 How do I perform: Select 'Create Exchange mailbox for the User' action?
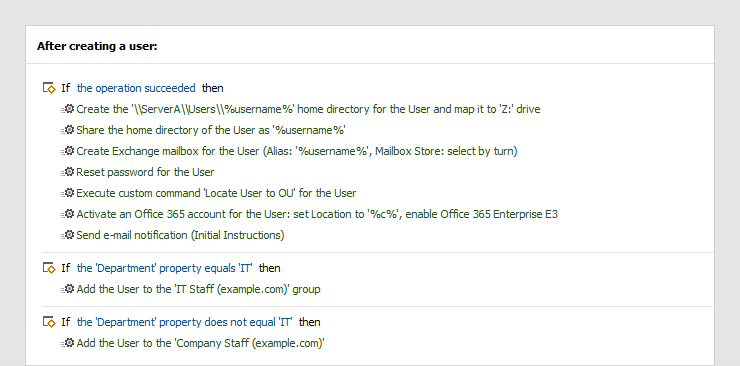pos(297,151)
